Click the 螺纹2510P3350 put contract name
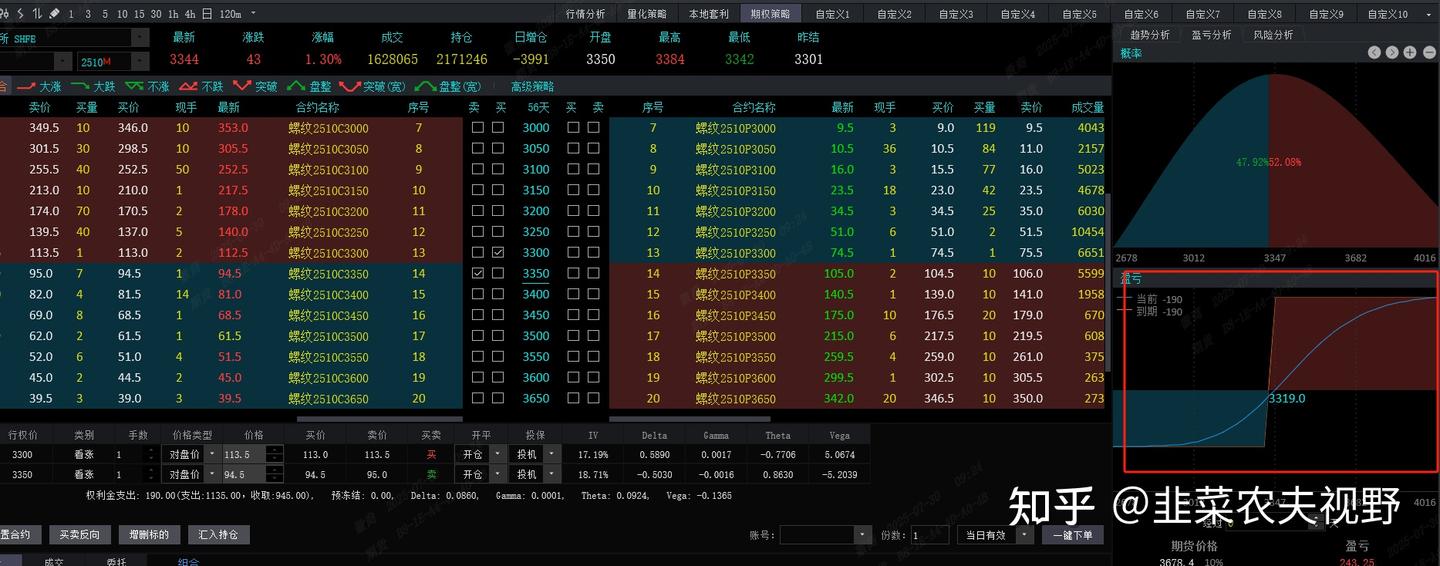 point(736,273)
